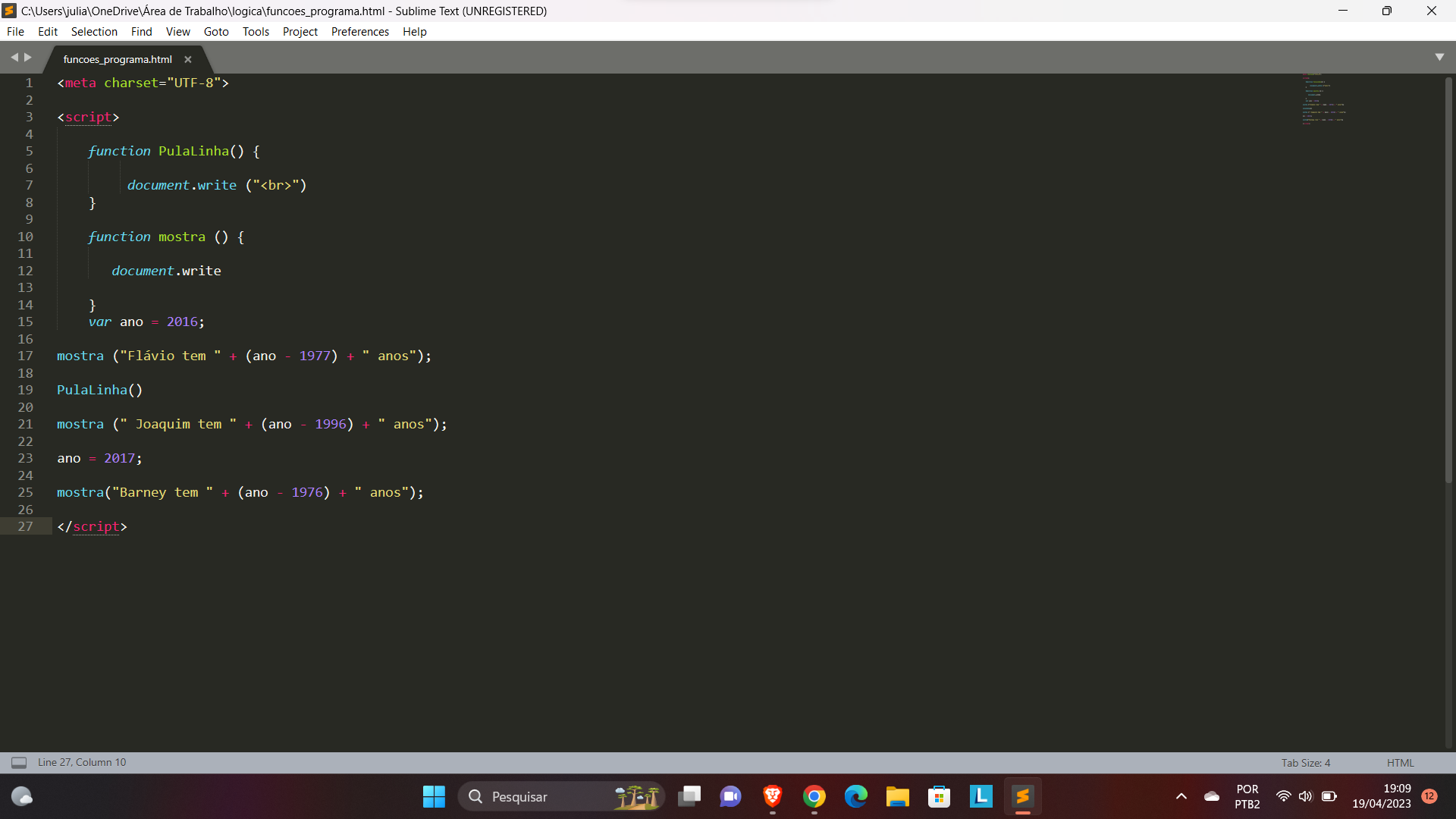Open the chat app on the taskbar
The width and height of the screenshot is (1456, 819).
(731, 796)
